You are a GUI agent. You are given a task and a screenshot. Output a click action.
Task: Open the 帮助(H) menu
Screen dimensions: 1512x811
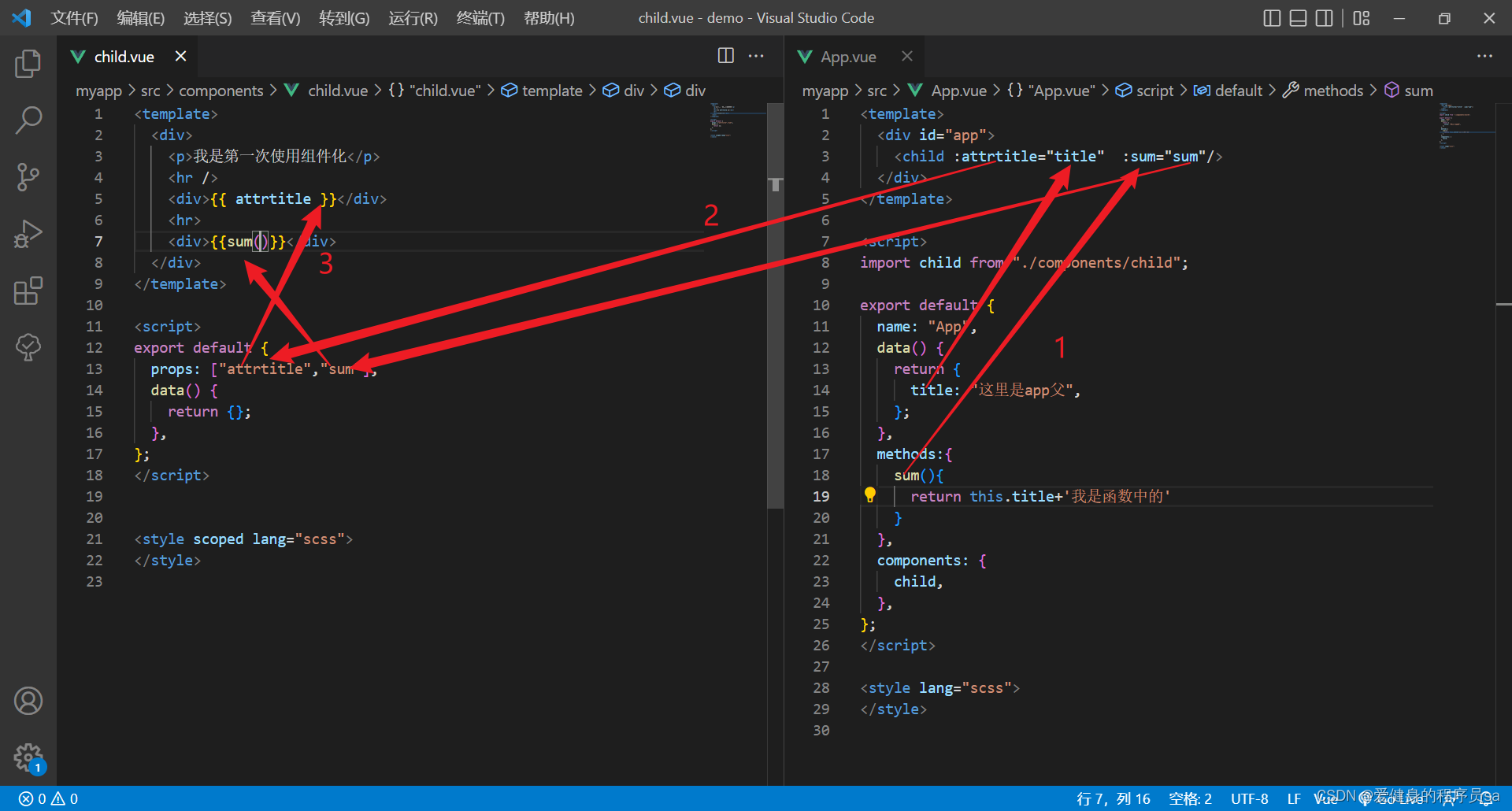pyautogui.click(x=549, y=17)
